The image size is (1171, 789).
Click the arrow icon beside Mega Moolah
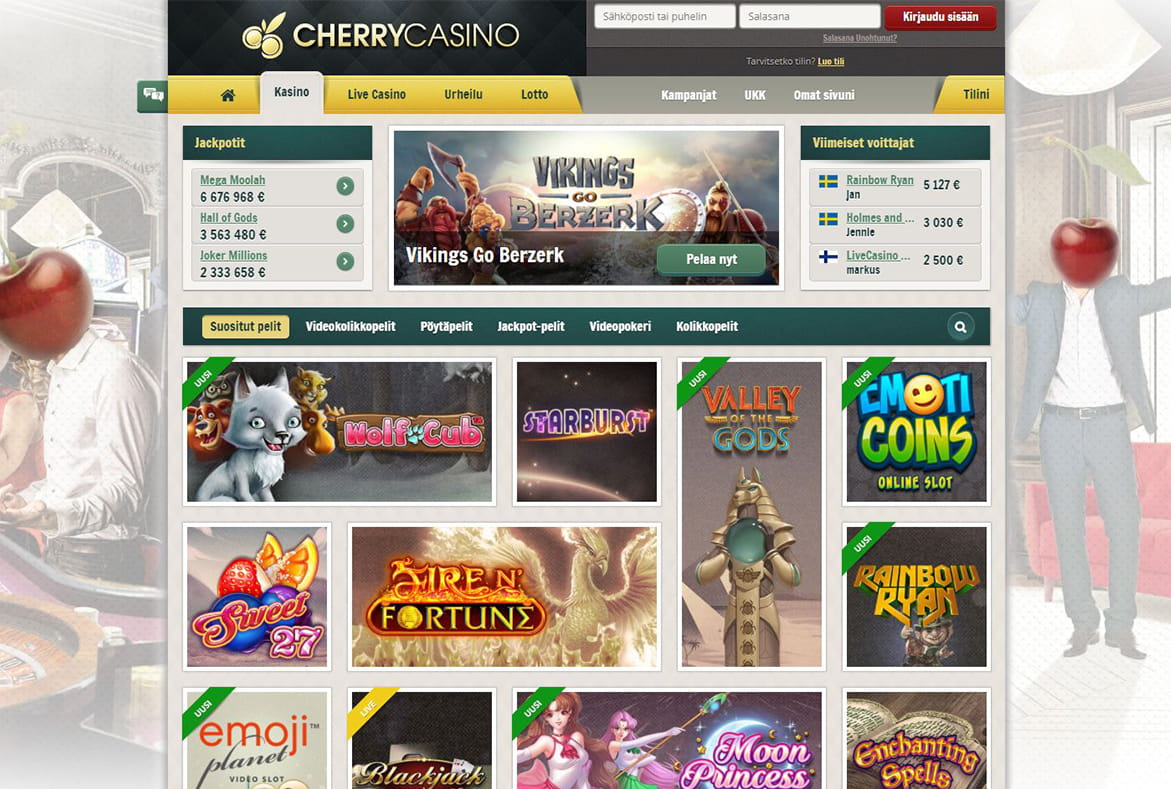345,186
